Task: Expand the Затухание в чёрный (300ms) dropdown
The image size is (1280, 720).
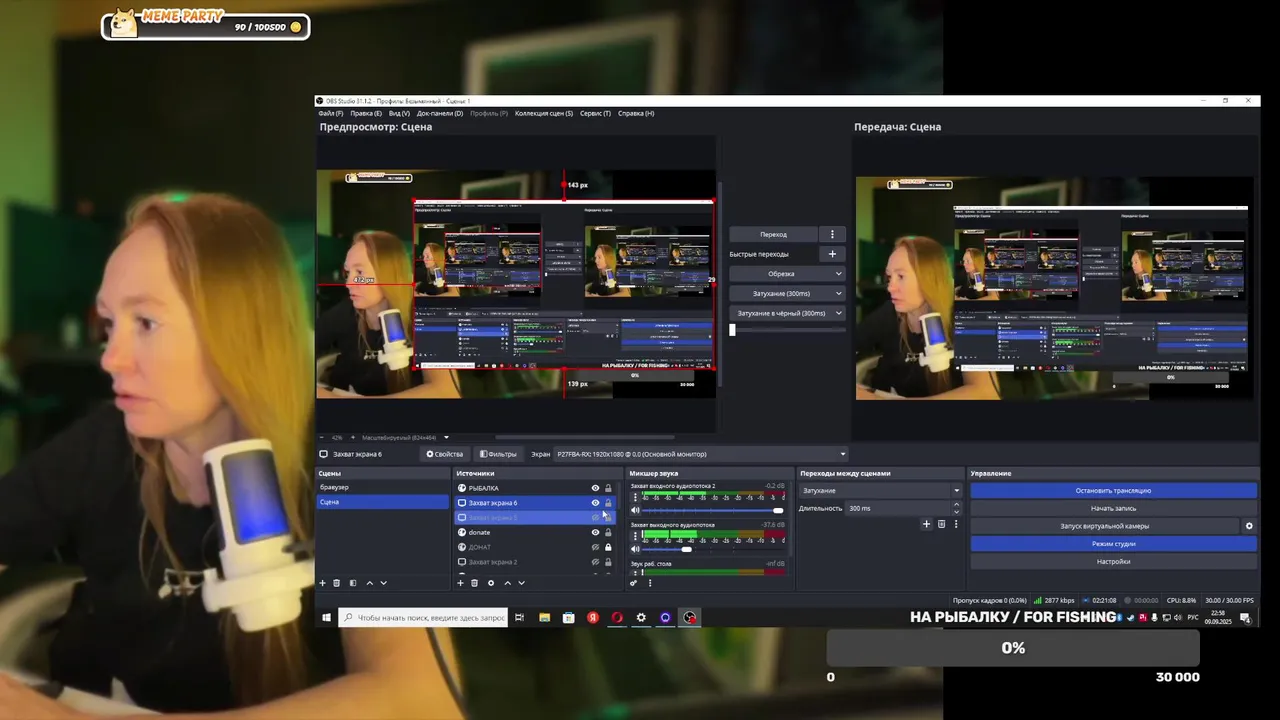Action: (787, 313)
